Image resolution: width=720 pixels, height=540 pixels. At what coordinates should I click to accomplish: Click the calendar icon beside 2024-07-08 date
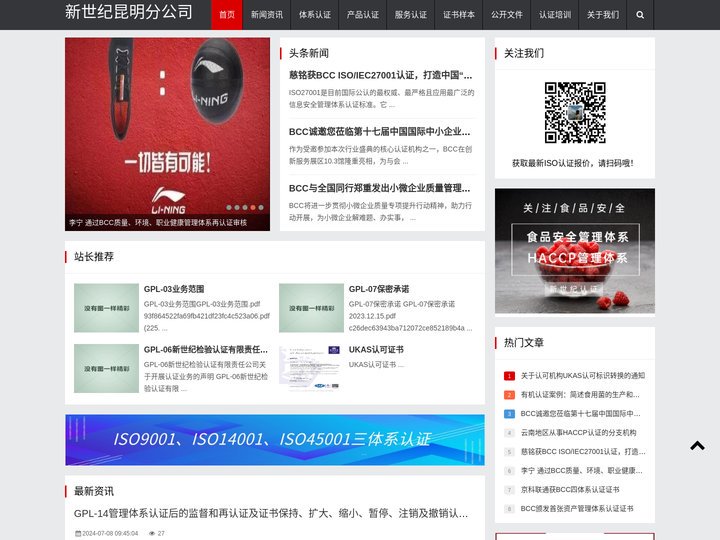tap(78, 533)
